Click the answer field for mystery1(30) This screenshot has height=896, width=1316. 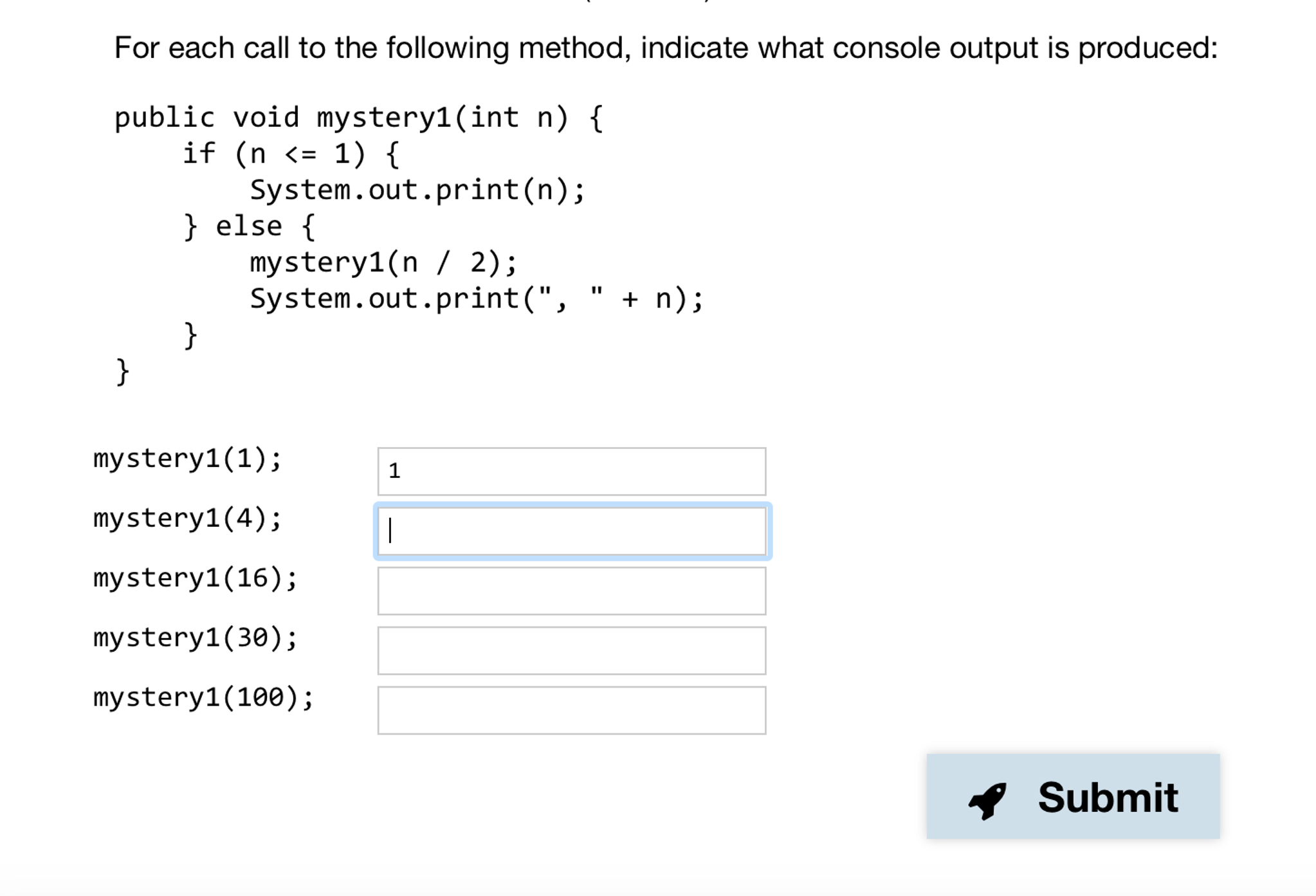click(571, 650)
